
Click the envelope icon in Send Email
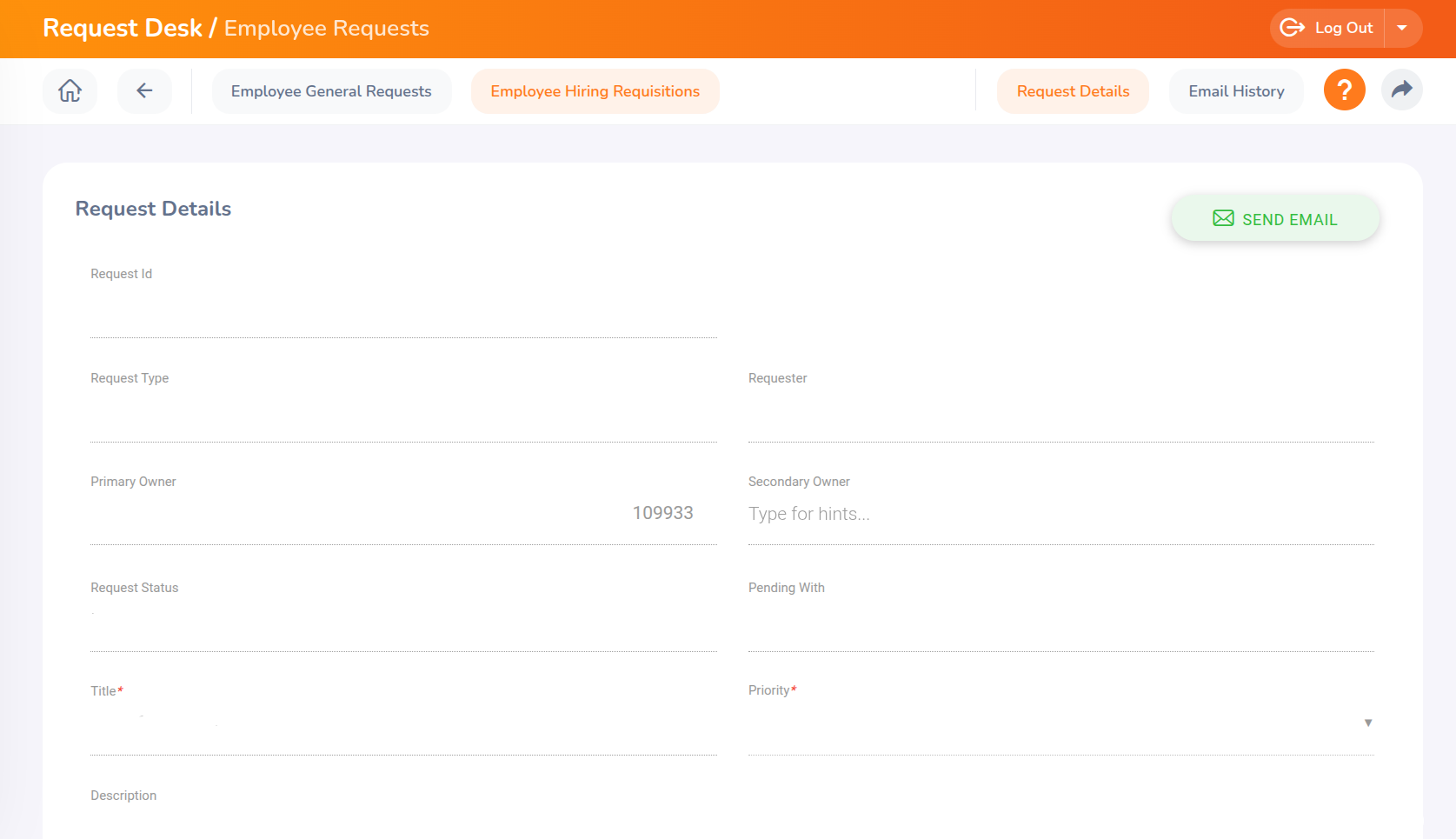[1223, 218]
